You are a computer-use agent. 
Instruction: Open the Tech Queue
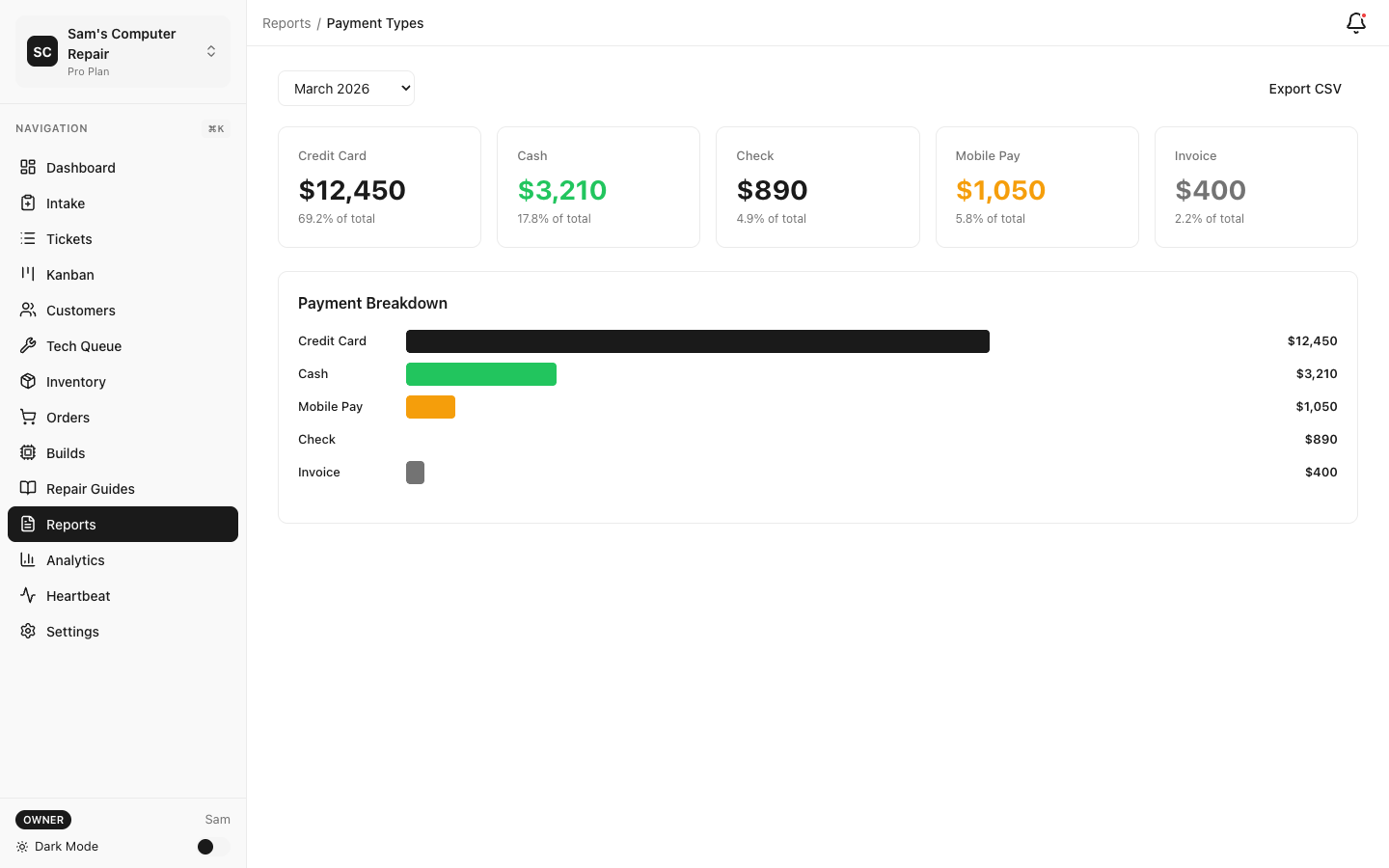tap(83, 345)
